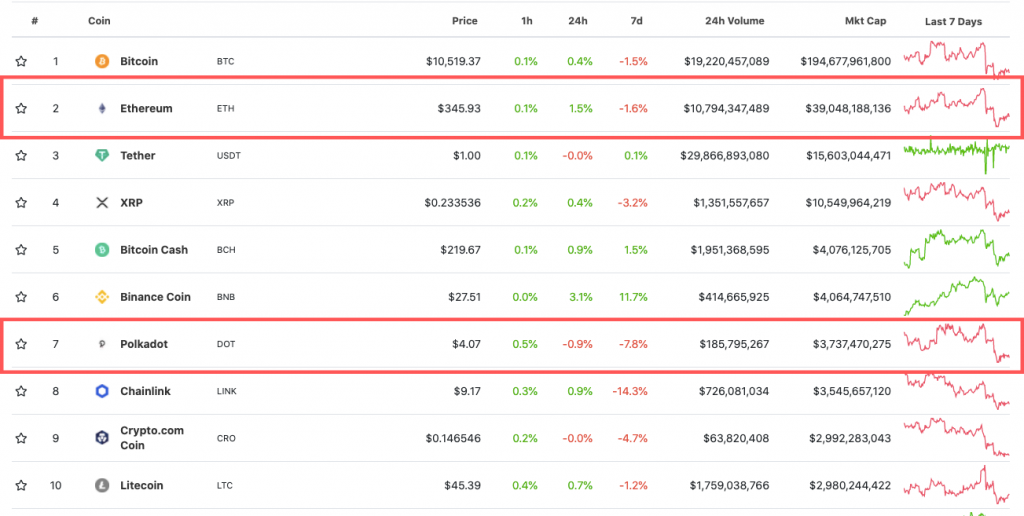1024x516 pixels.
Task: Open Ethereum's last 7 days sparkline chart
Action: [957, 108]
